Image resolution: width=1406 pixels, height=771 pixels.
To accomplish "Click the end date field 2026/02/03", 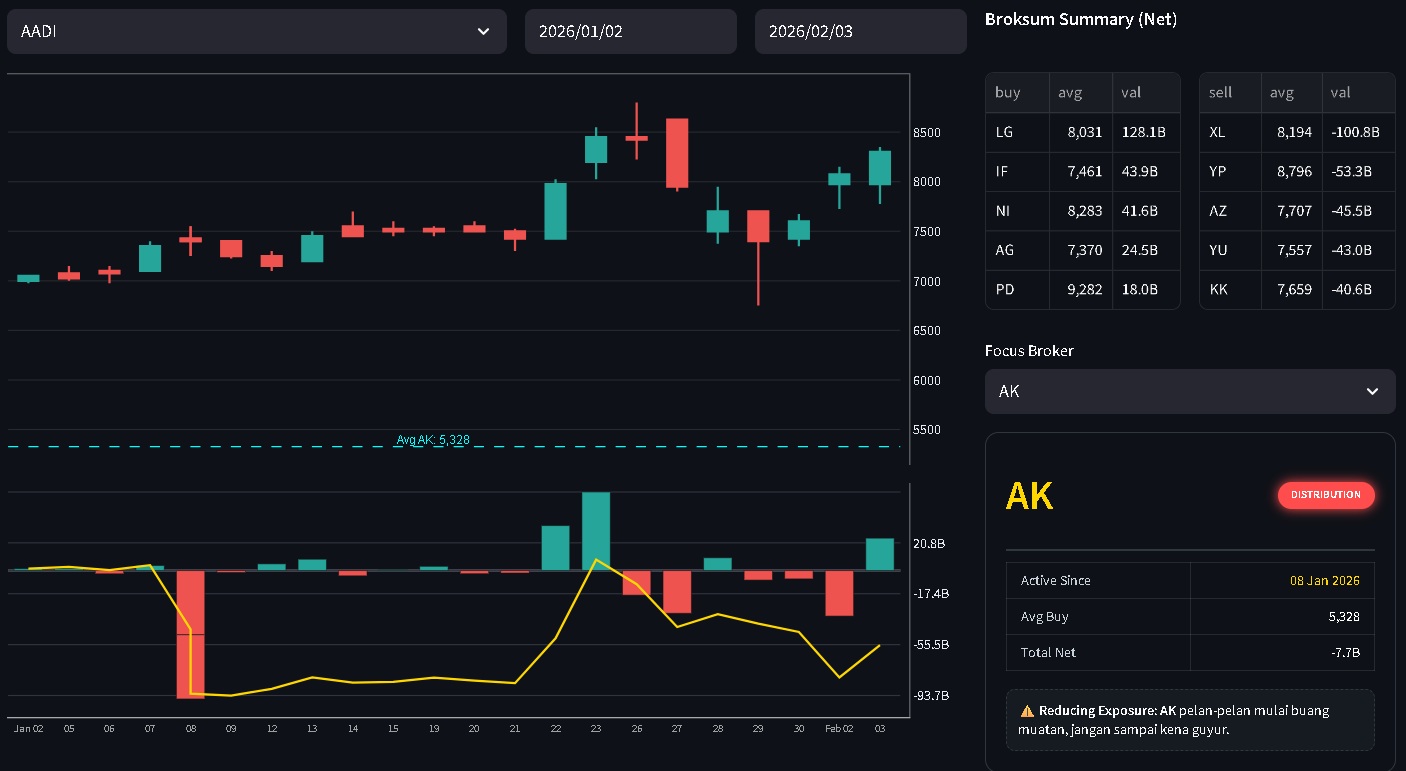I will 860,32.
